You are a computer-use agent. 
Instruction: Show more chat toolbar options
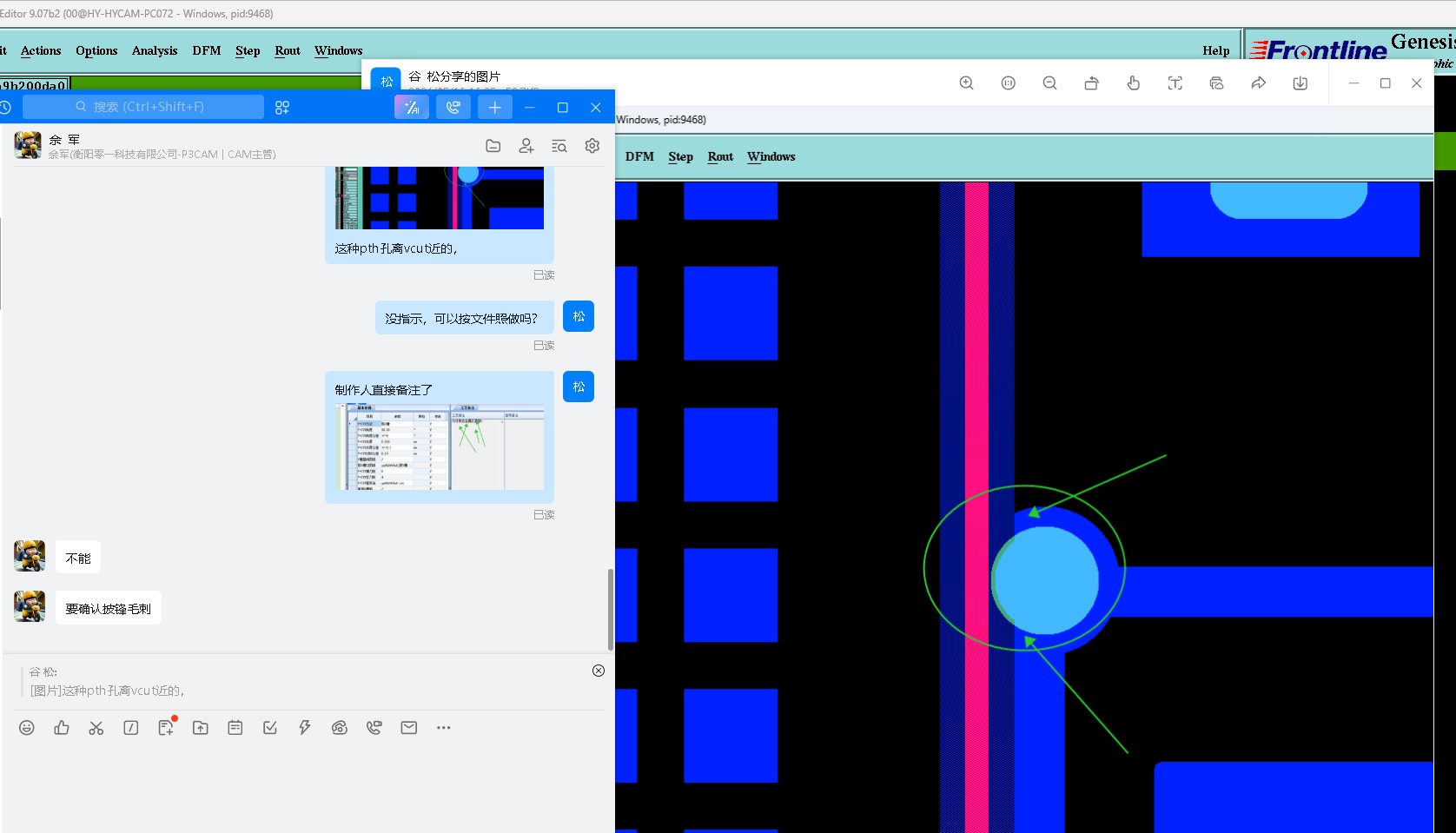pos(444,728)
